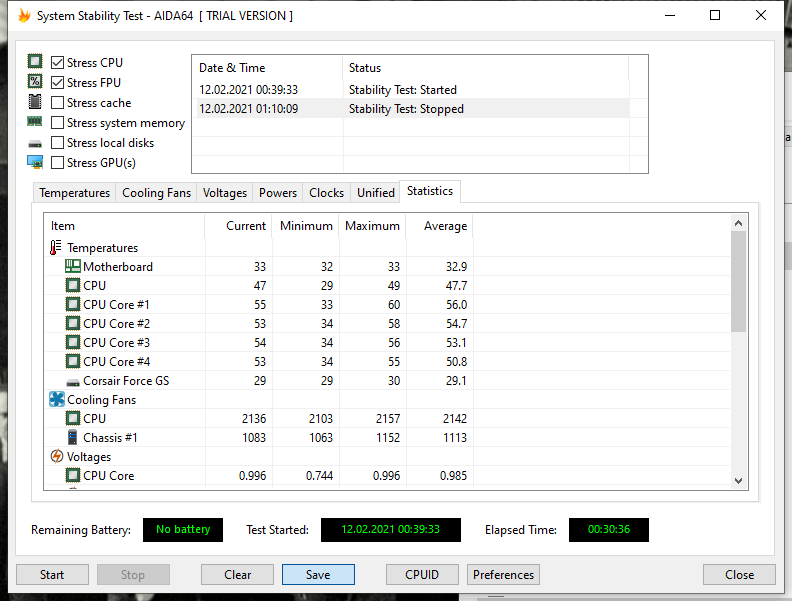Click the Item column header
The image size is (792, 601).
124,226
